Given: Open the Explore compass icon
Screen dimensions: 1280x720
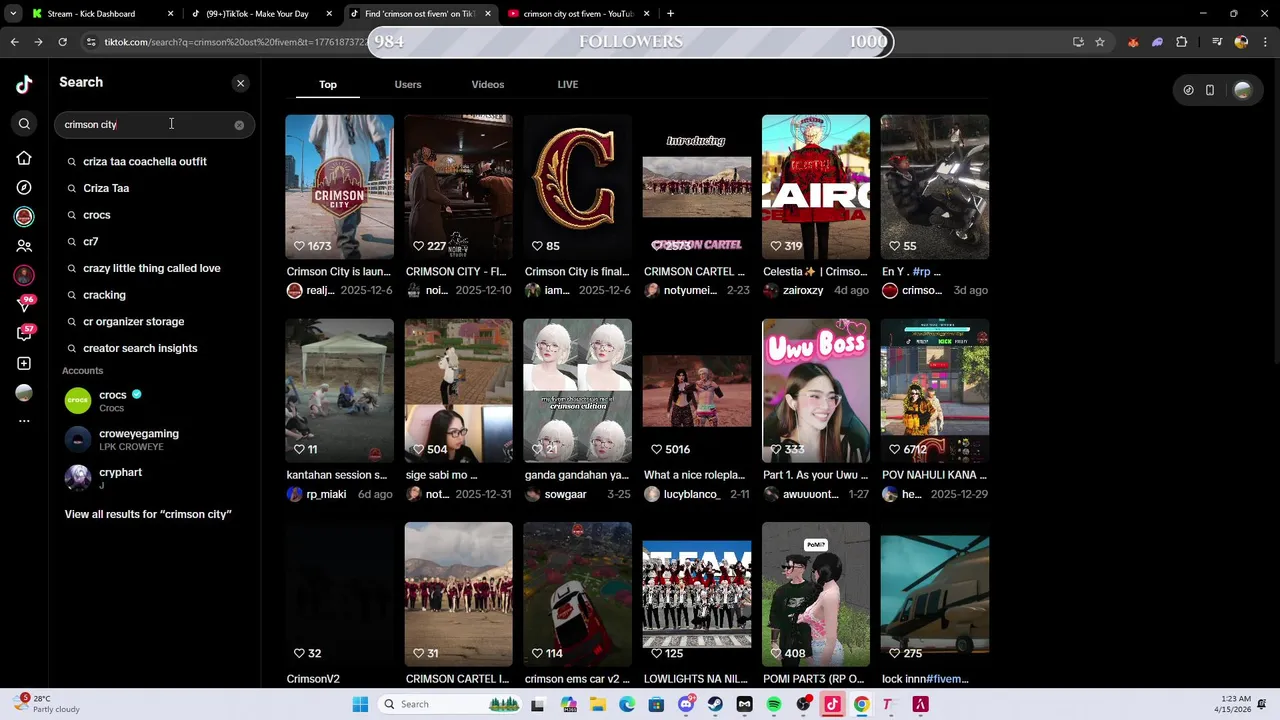Looking at the screenshot, I should (24, 187).
